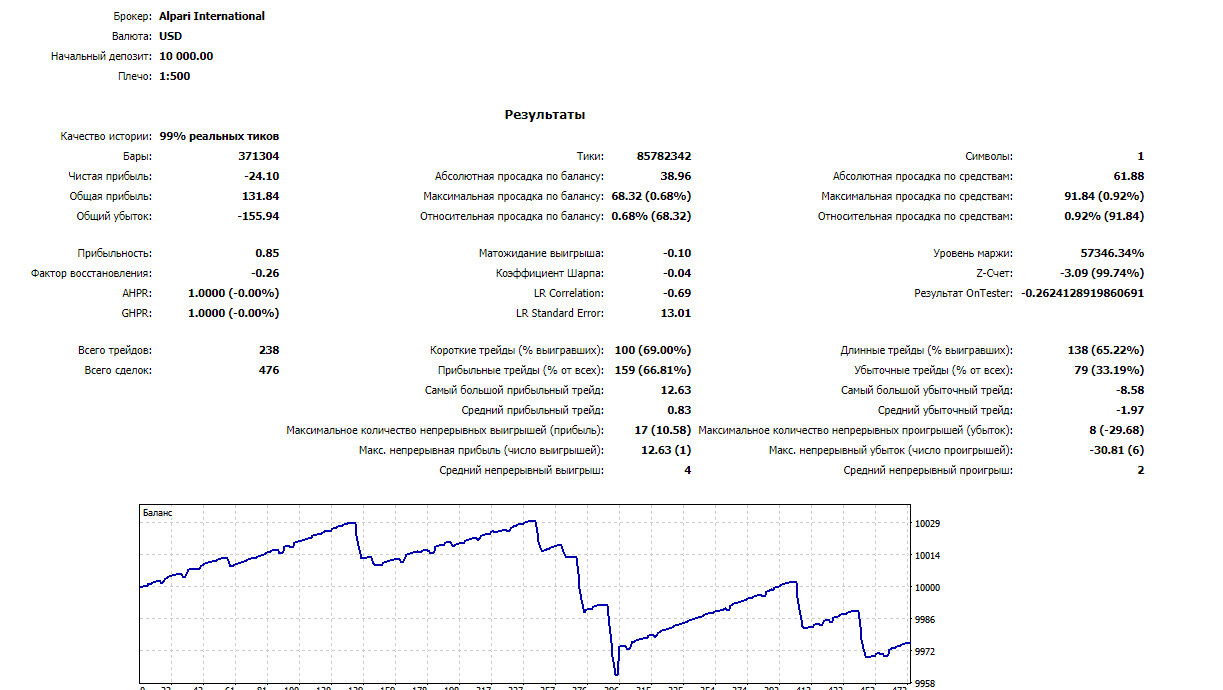Select the LR Correlation value -0.69

[677, 293]
